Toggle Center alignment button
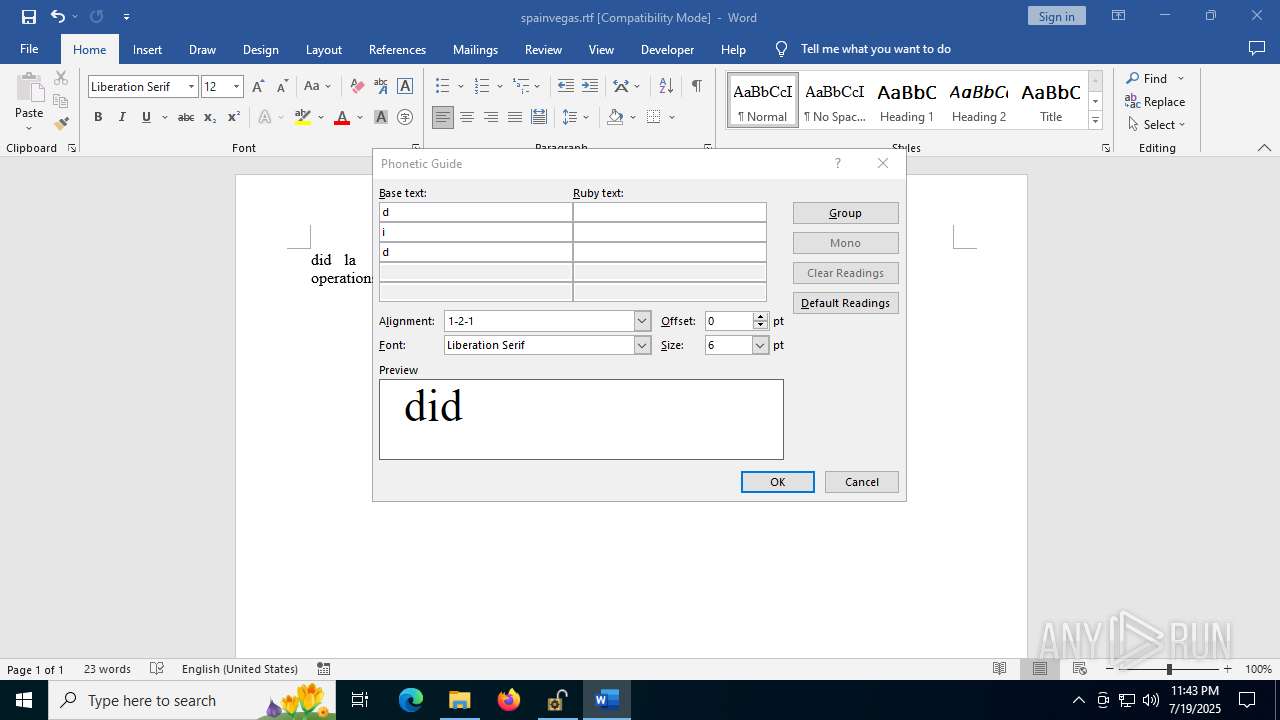The image size is (1280, 720). coord(467,117)
